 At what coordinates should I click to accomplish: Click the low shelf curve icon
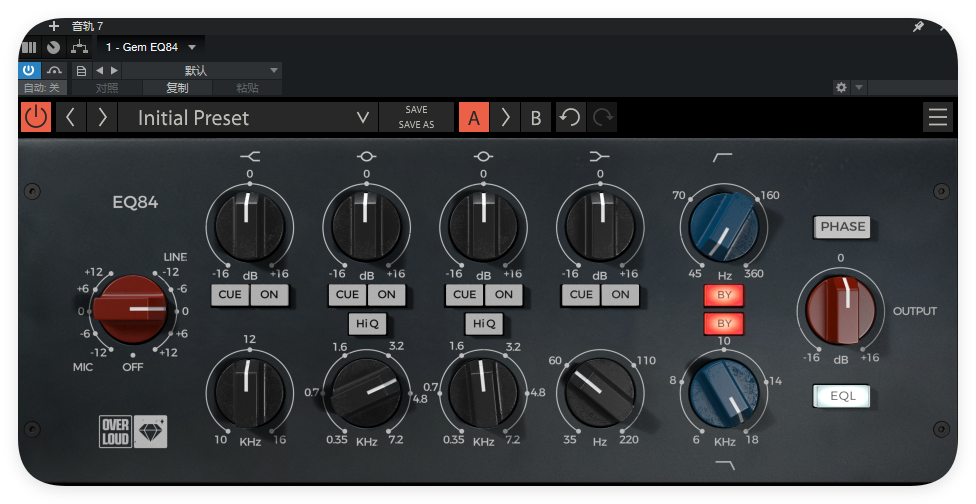click(600, 157)
